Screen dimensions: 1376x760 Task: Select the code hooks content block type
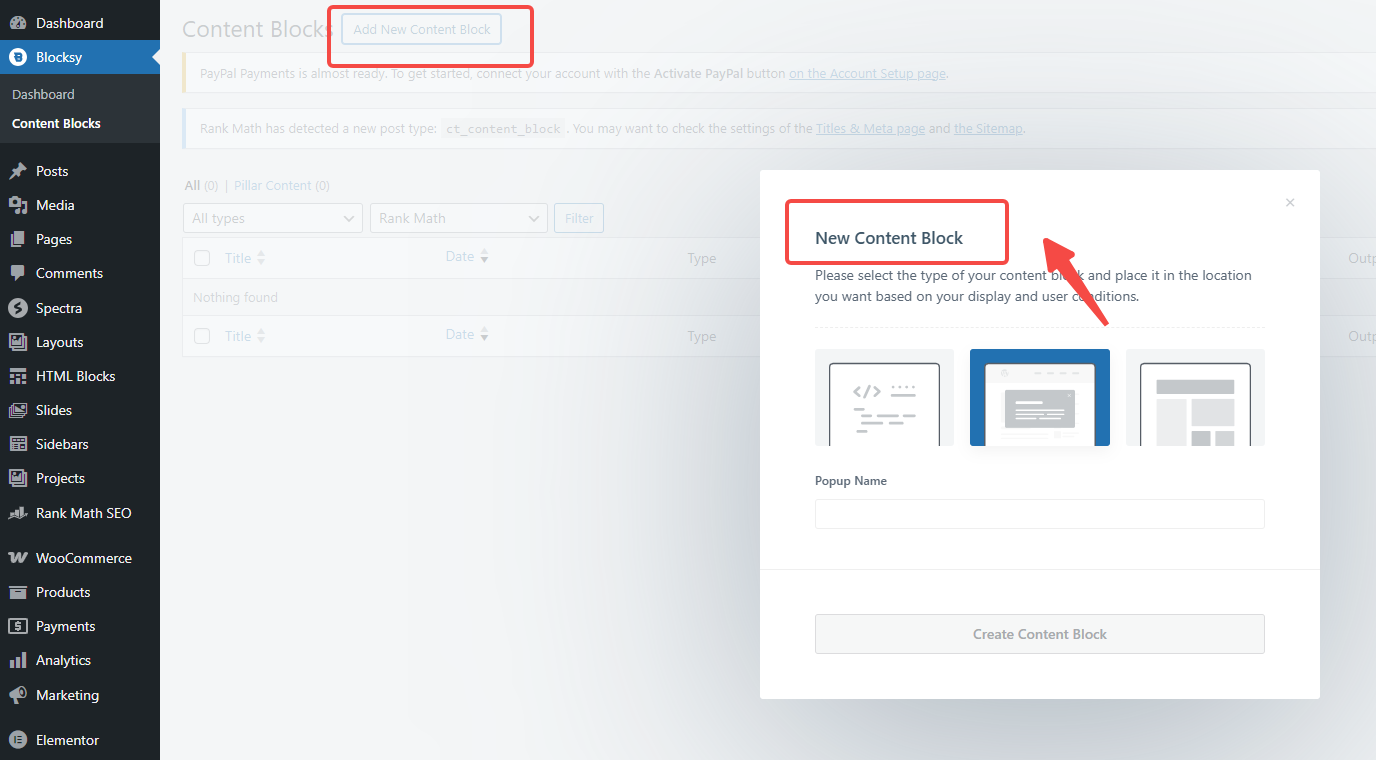(x=884, y=398)
